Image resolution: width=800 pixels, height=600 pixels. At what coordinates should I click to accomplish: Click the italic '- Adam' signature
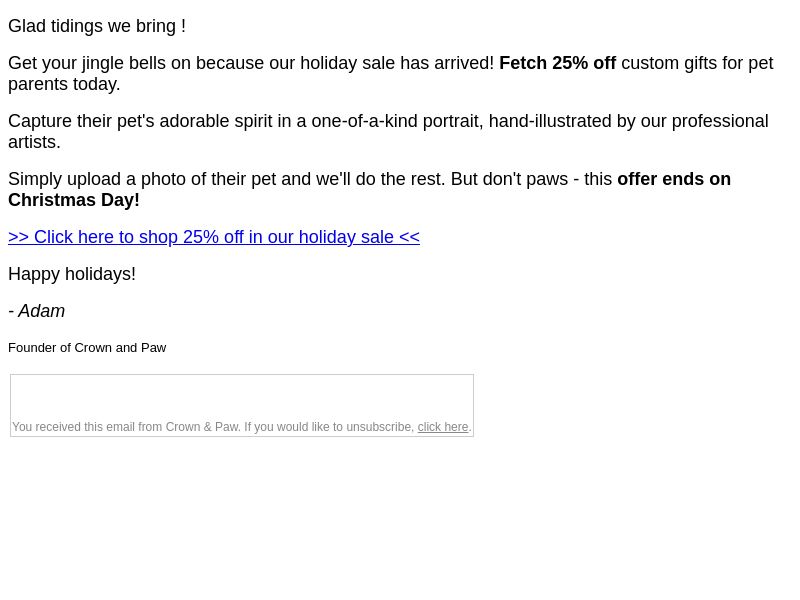coord(37,311)
